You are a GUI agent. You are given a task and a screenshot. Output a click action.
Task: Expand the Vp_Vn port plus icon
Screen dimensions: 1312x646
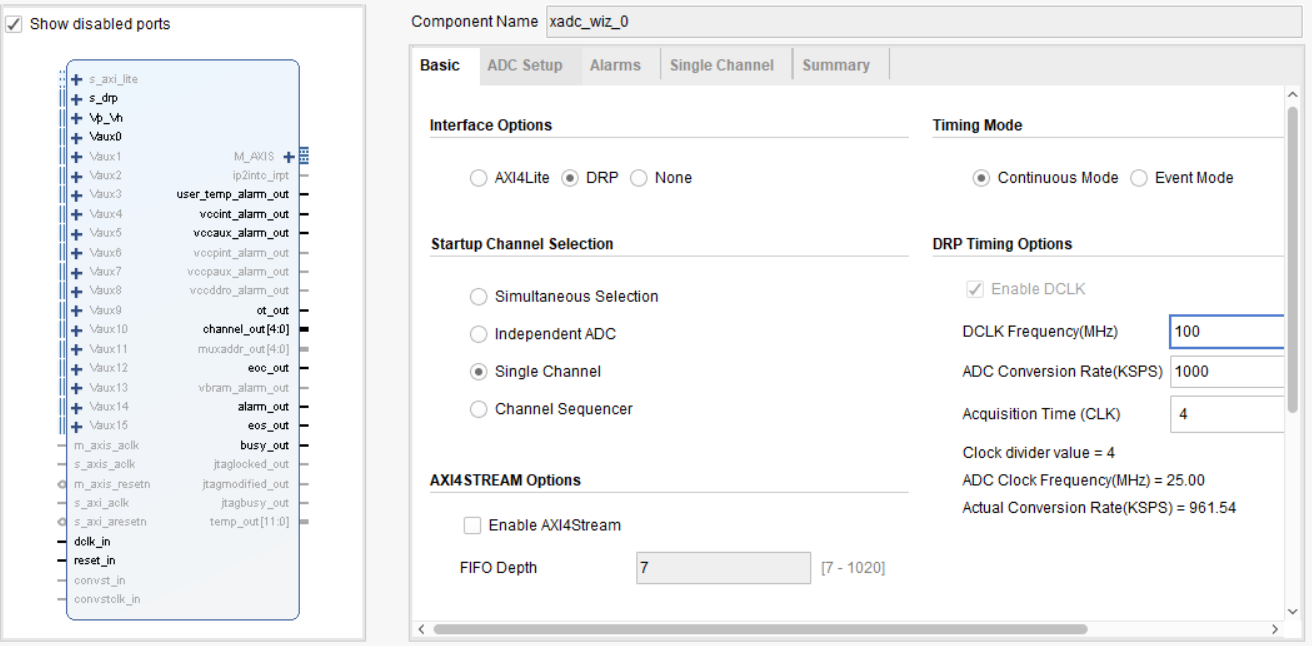pyautogui.click(x=77, y=117)
